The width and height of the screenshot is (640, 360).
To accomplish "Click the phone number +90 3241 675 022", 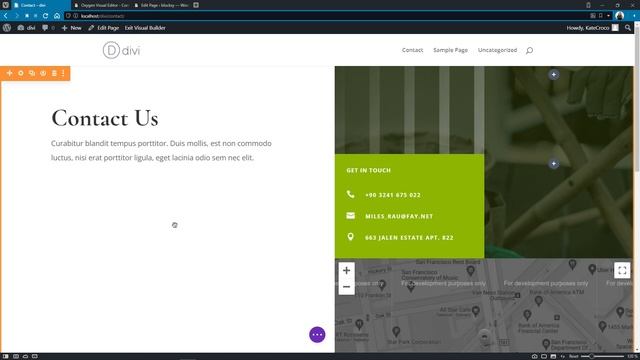I will 393,195.
